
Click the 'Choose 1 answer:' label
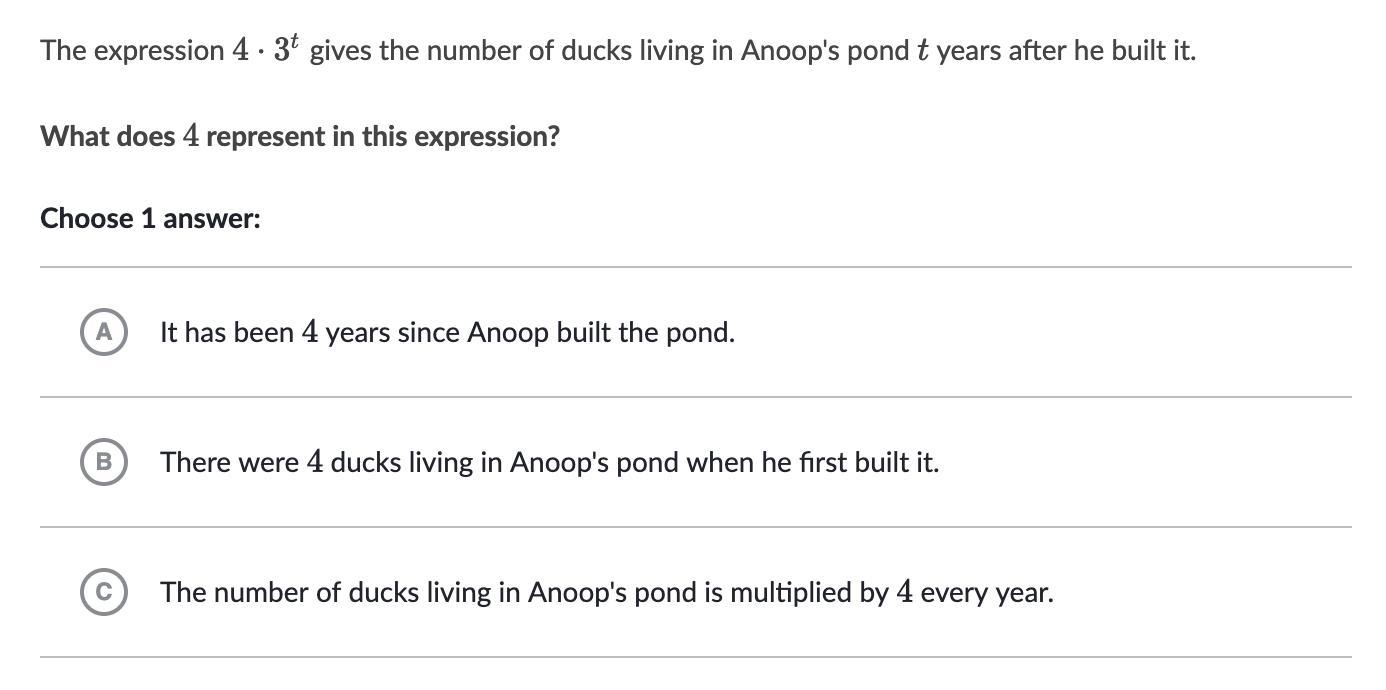(x=150, y=218)
